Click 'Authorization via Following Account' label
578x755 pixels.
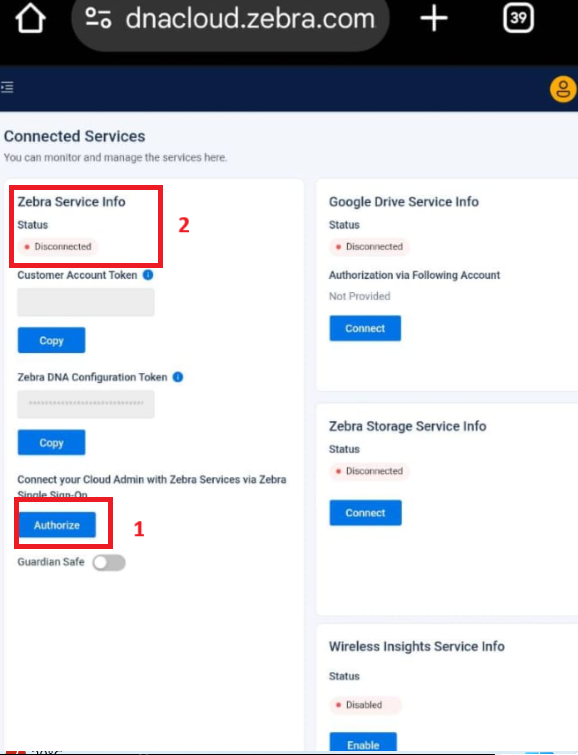(x=414, y=275)
